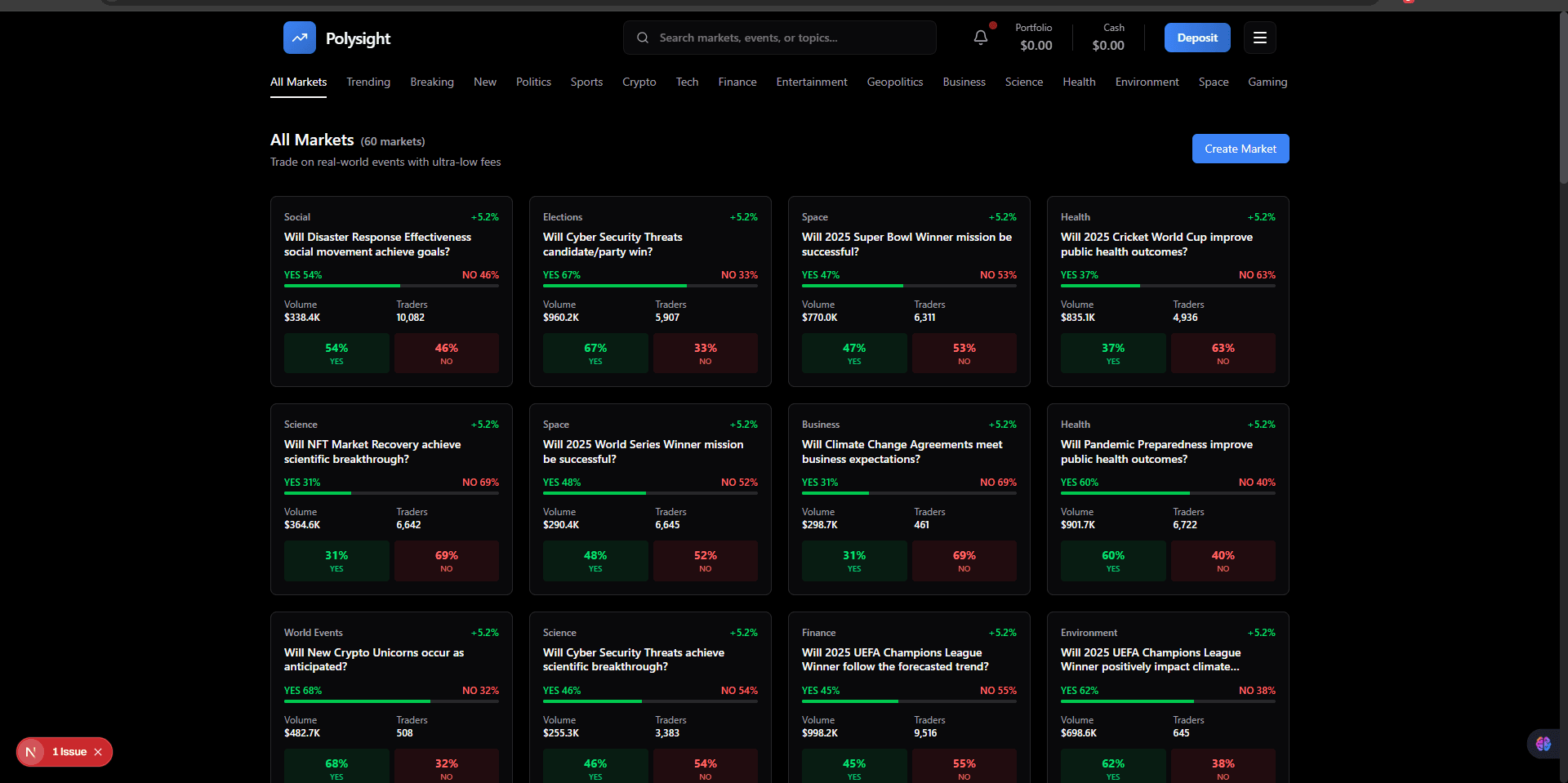Select the Crypto category tab

click(x=639, y=82)
